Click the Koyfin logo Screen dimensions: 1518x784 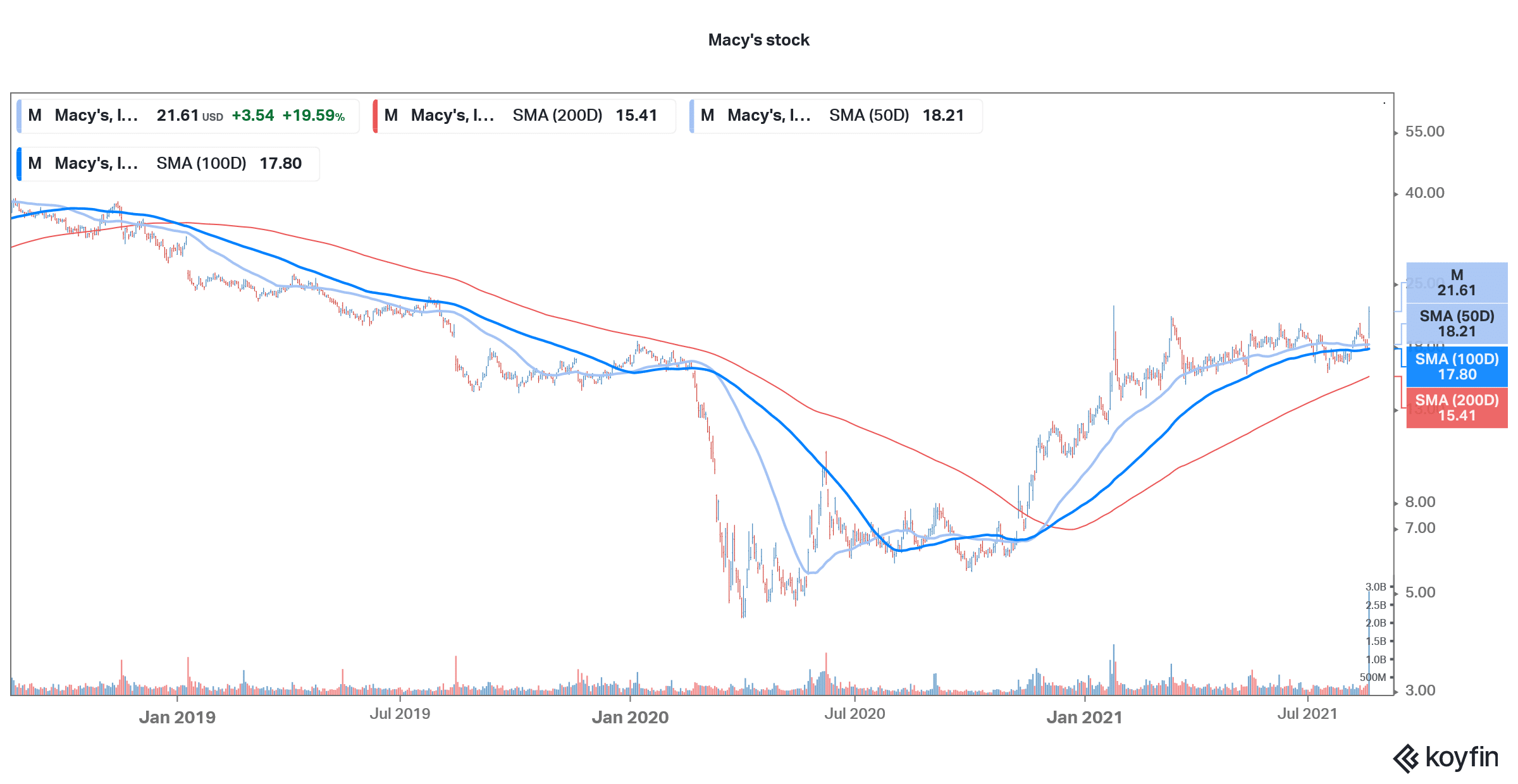[x=1446, y=757]
